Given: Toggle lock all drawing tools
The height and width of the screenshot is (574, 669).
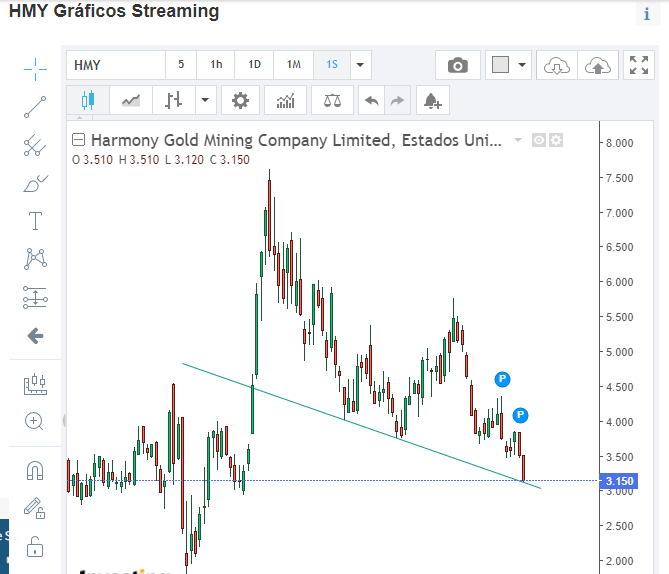Looking at the screenshot, I should pos(35,547).
